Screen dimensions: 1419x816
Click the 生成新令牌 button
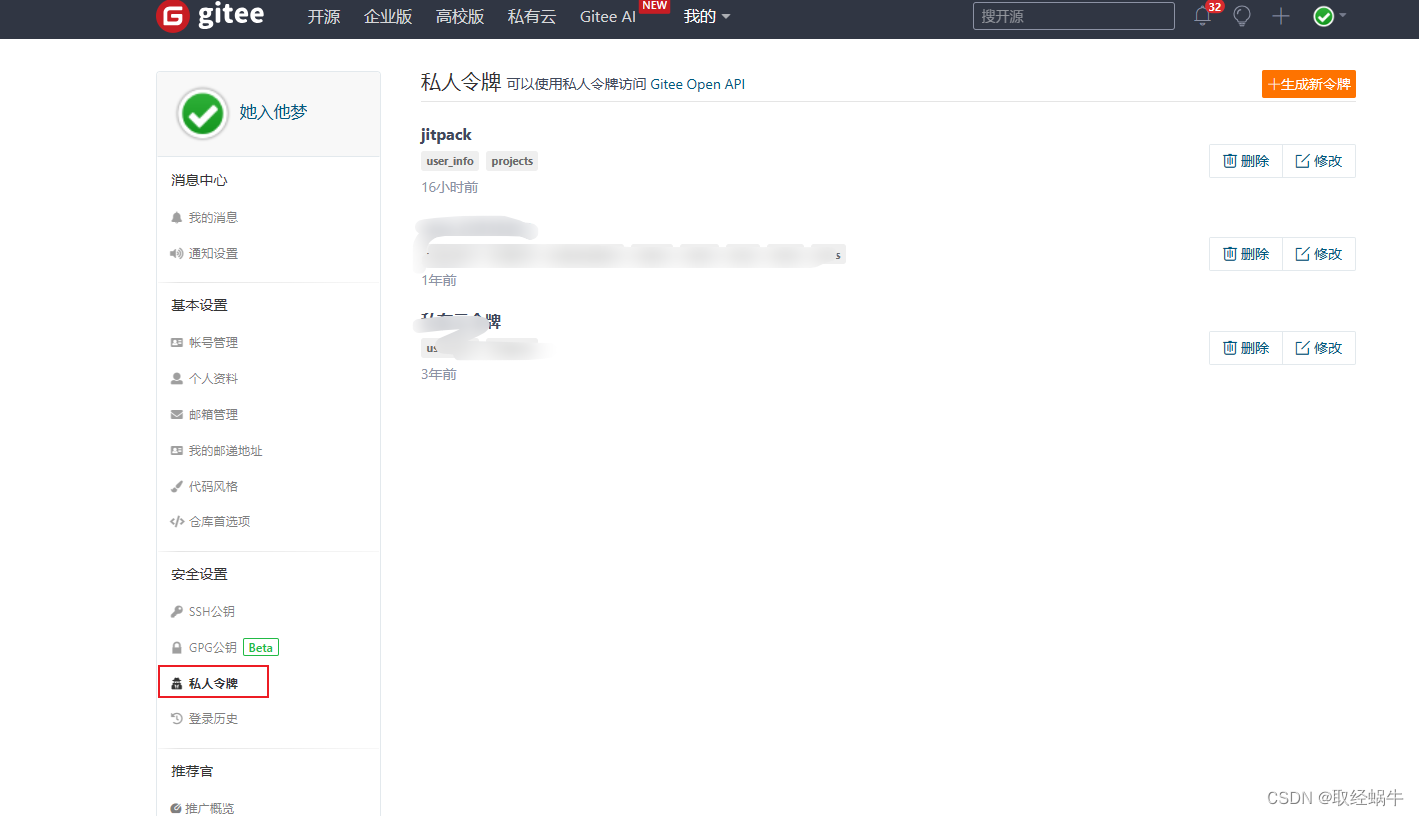[1309, 84]
